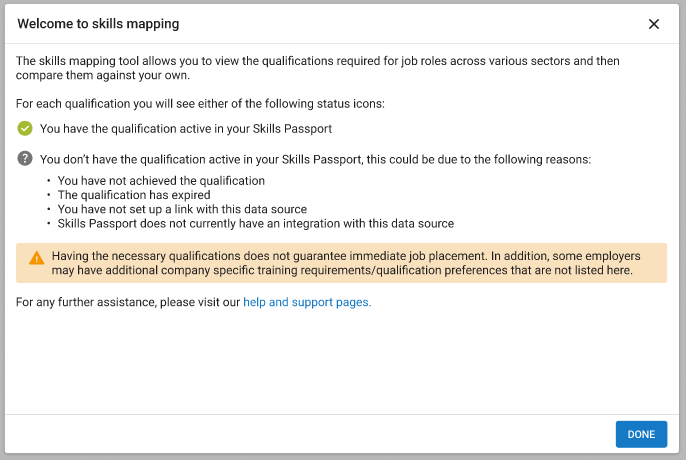686x460 pixels.
Task: Click the empty footer area left of DONE
Action: [x=300, y=434]
